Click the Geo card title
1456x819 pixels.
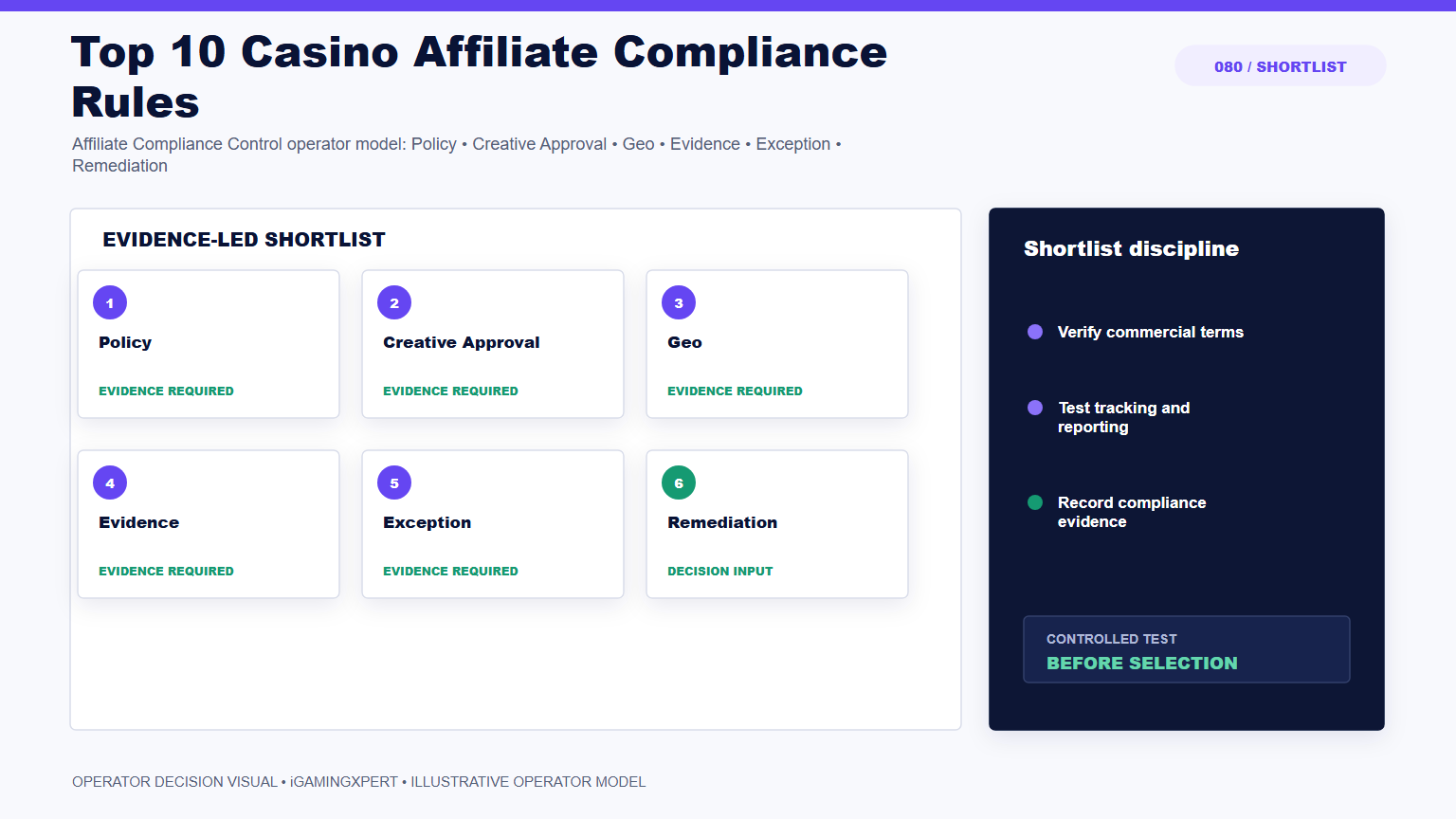coord(684,342)
